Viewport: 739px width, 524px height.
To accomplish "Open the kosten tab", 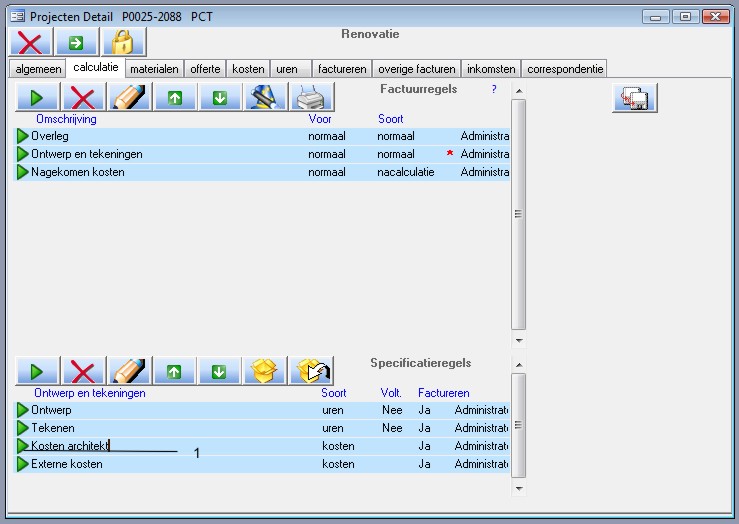I will (x=248, y=69).
